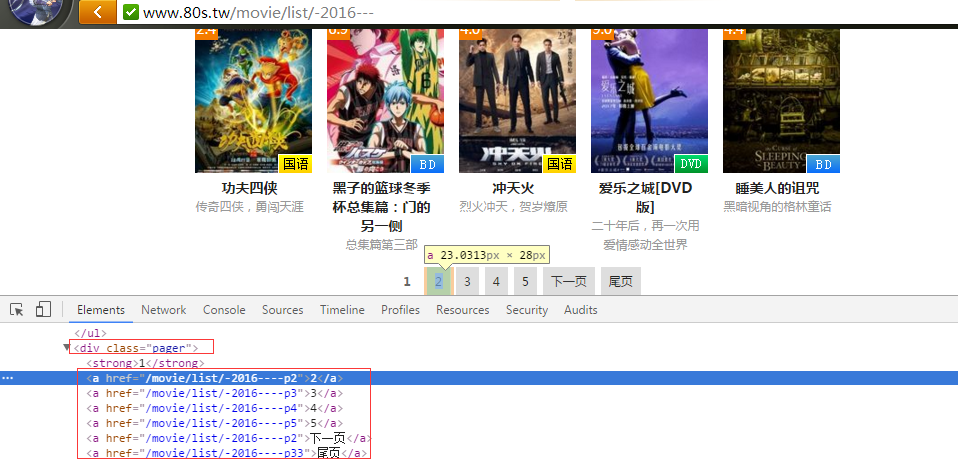Viewport: 958px width, 461px height.
Task: Click the 国语 badge on 冲天火 poster
Action: pyautogui.click(x=560, y=164)
